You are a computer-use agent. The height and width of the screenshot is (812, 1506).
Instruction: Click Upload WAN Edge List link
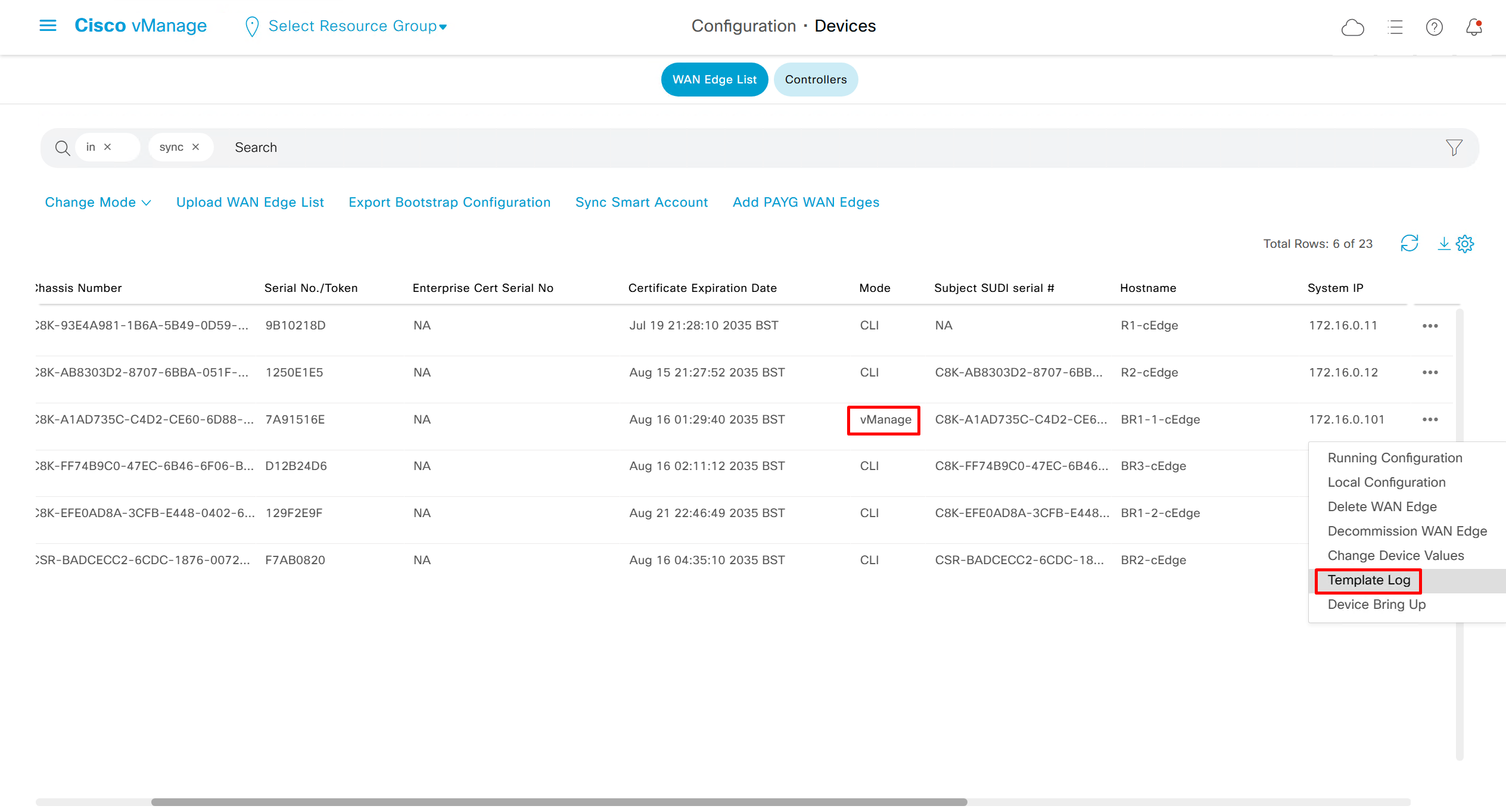point(250,203)
